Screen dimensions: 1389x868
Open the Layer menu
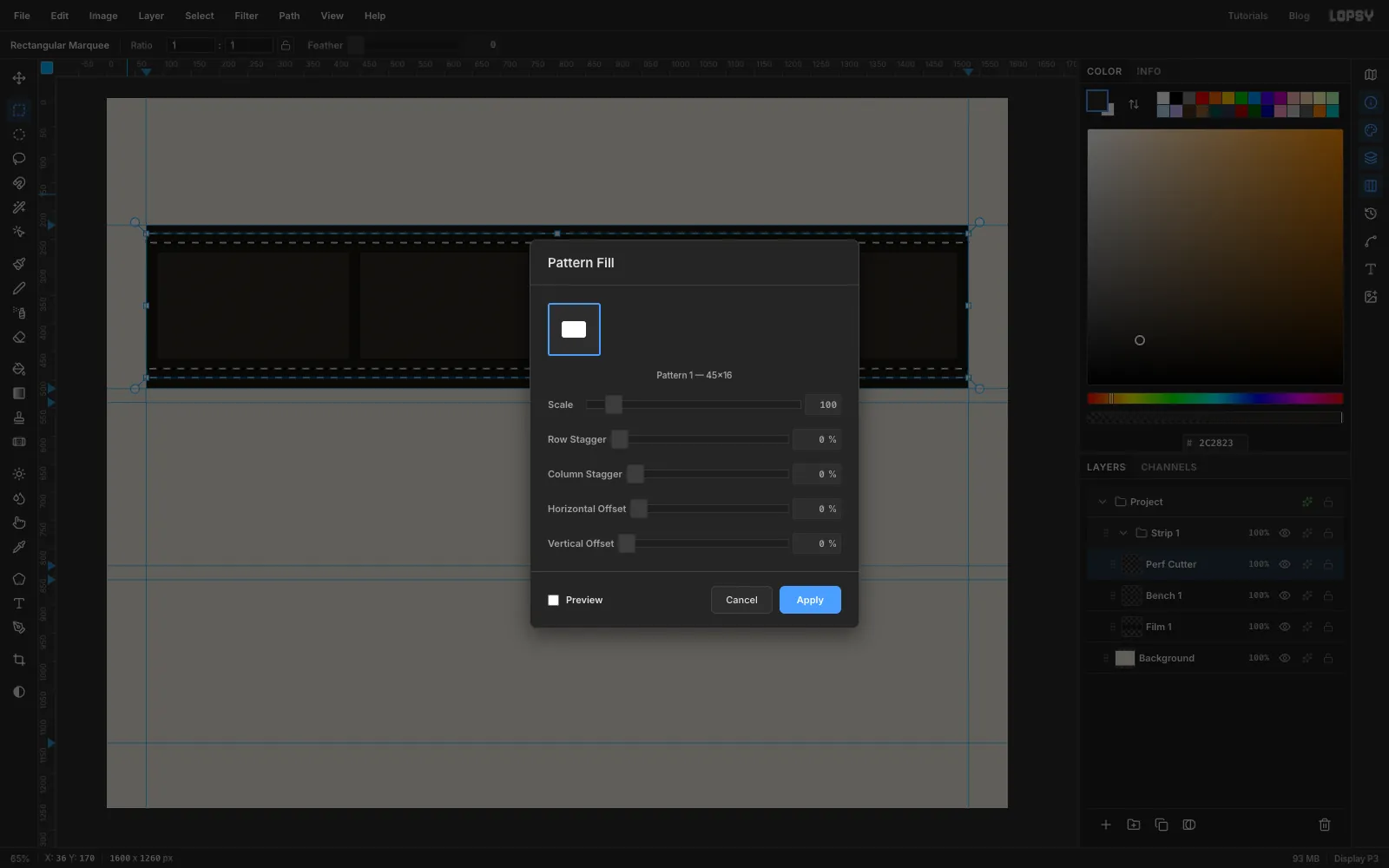pyautogui.click(x=151, y=16)
